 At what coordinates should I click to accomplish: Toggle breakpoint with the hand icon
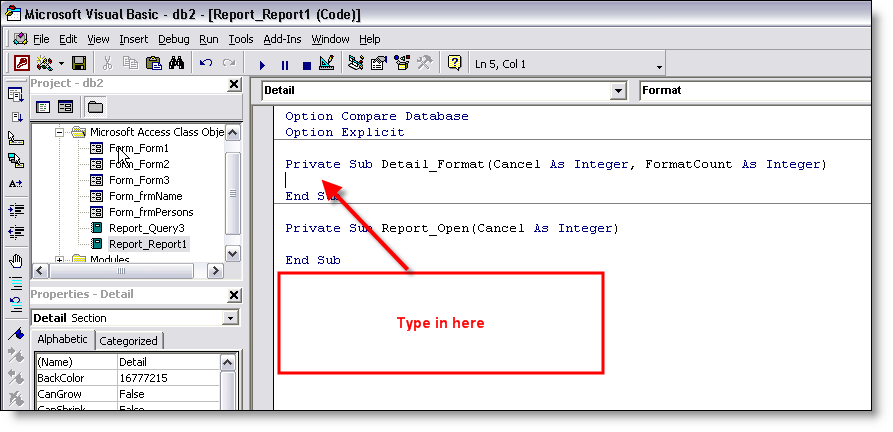point(16,261)
